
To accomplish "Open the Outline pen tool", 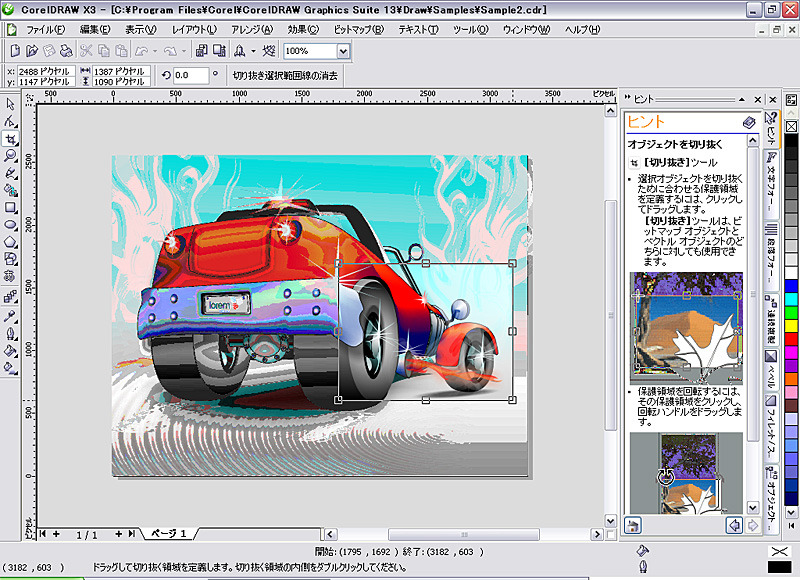I will pos(10,334).
